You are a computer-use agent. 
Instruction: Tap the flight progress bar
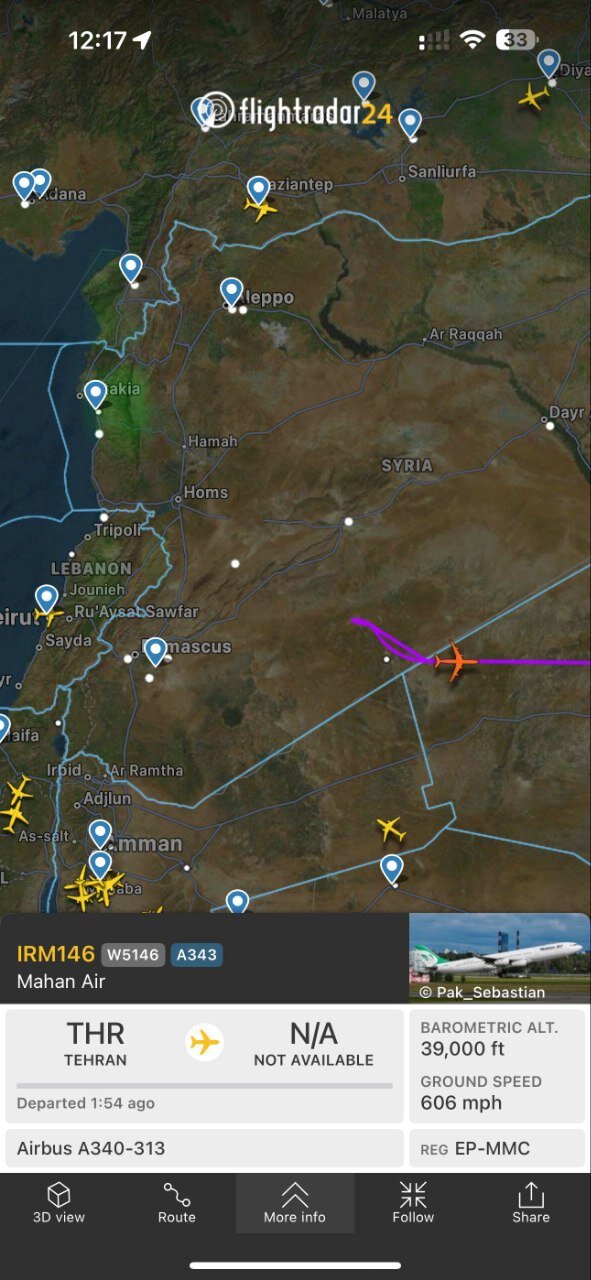[x=205, y=1085]
